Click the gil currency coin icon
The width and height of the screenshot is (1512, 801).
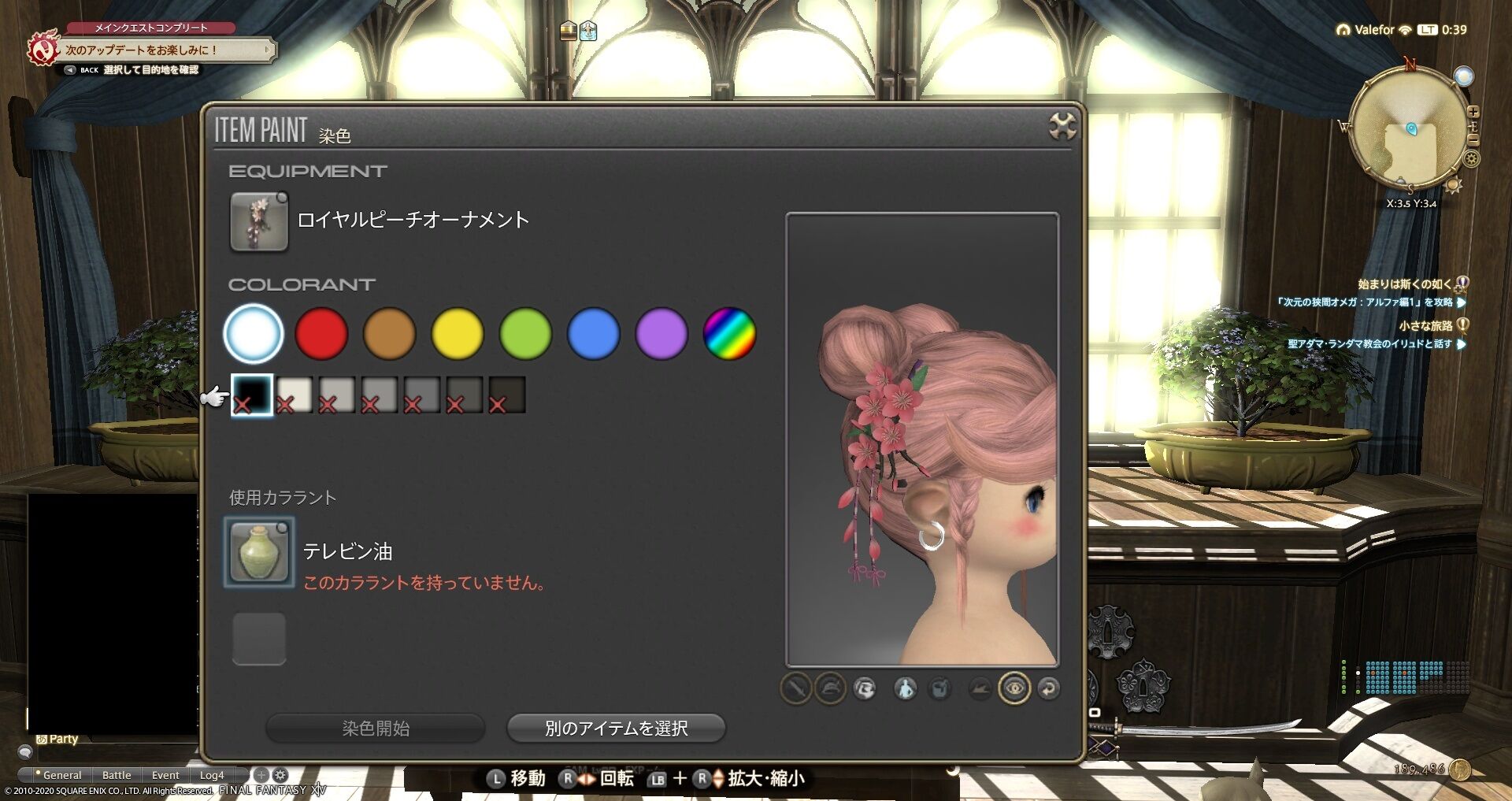click(x=1460, y=769)
